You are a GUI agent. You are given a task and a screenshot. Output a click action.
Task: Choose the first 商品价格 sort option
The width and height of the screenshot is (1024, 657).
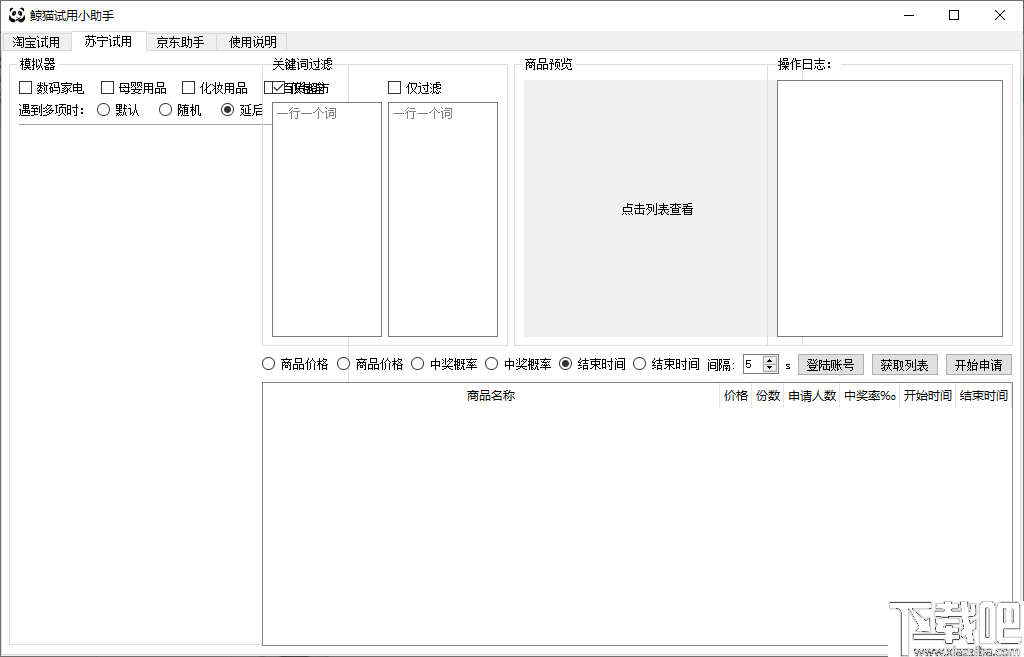click(x=269, y=364)
